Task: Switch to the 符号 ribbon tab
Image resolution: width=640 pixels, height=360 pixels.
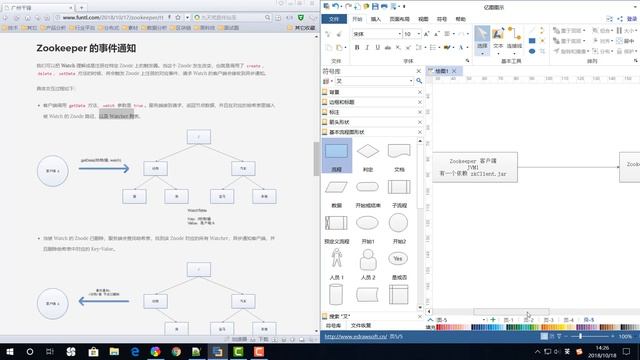Action: click(442, 19)
